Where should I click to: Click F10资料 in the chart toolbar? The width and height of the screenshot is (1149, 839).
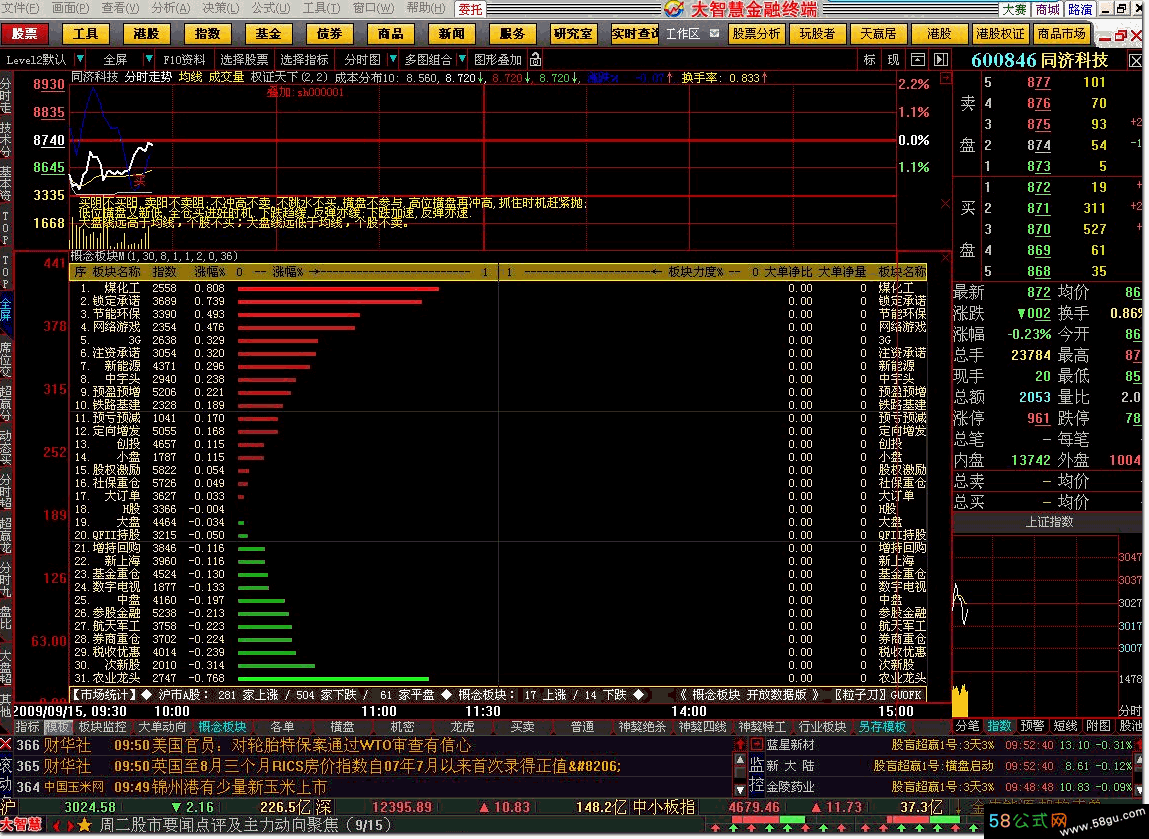(184, 59)
